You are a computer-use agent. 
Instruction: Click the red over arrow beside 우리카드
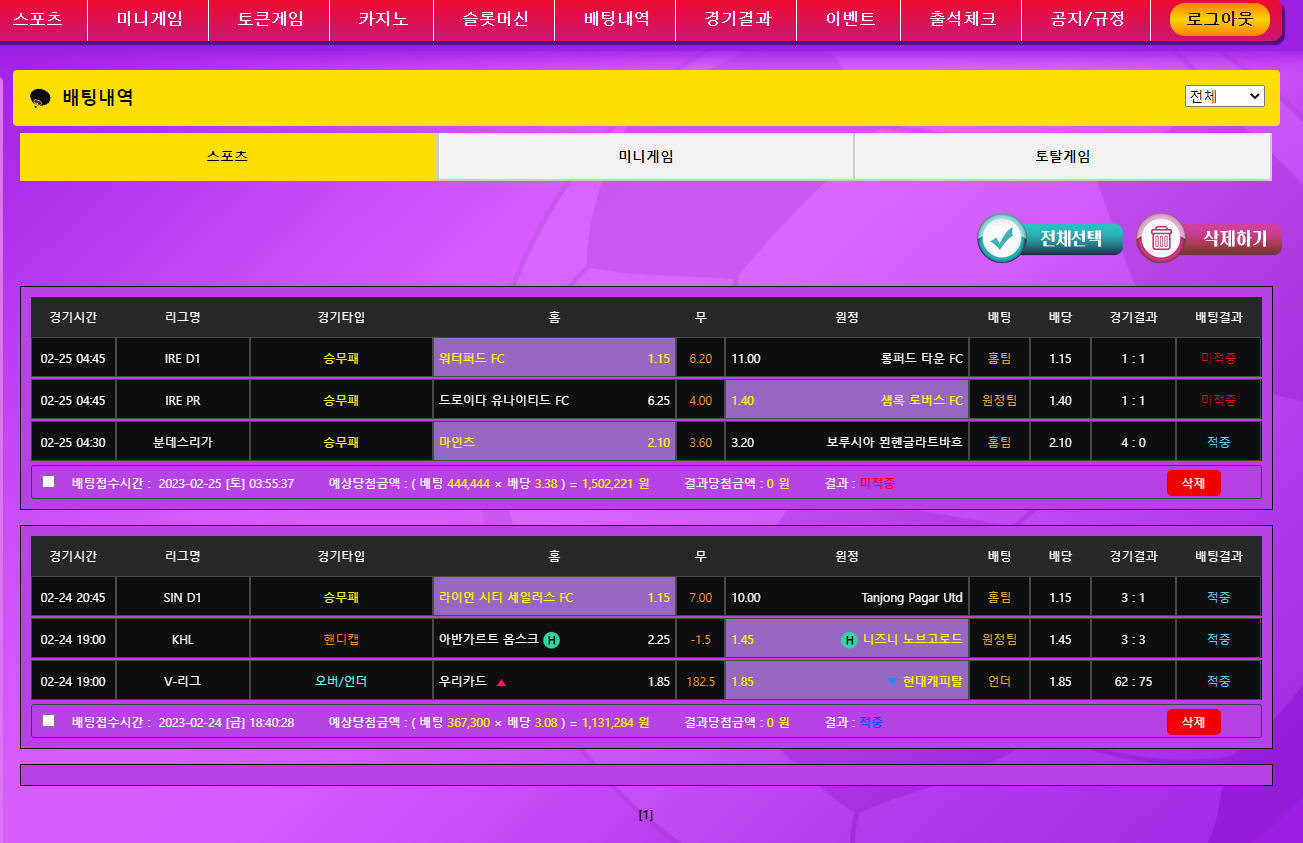point(501,682)
